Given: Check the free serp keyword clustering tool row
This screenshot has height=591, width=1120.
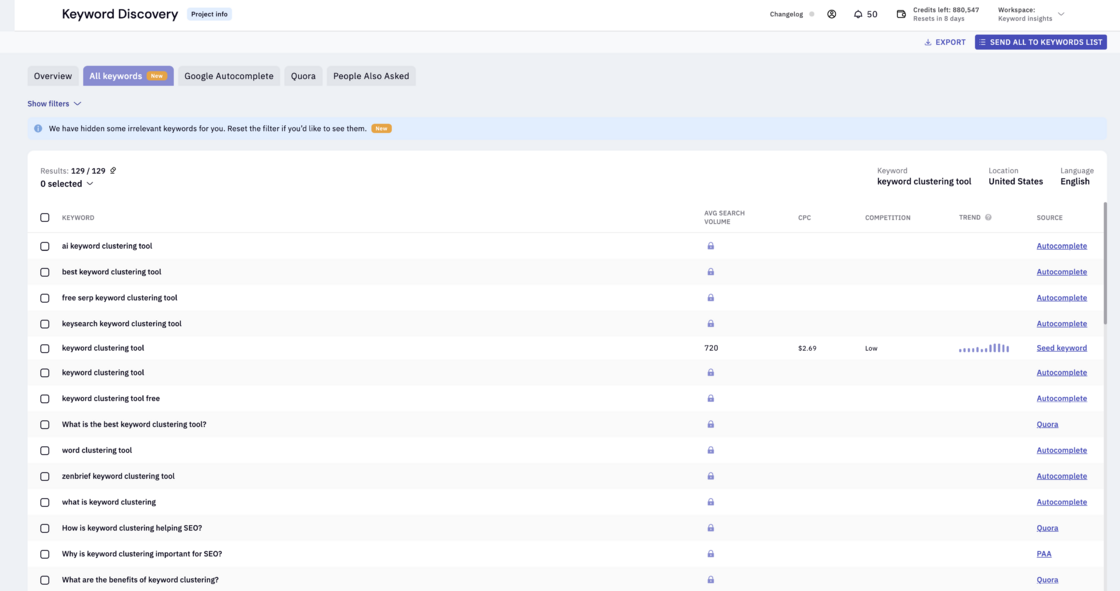Looking at the screenshot, I should coord(45,298).
